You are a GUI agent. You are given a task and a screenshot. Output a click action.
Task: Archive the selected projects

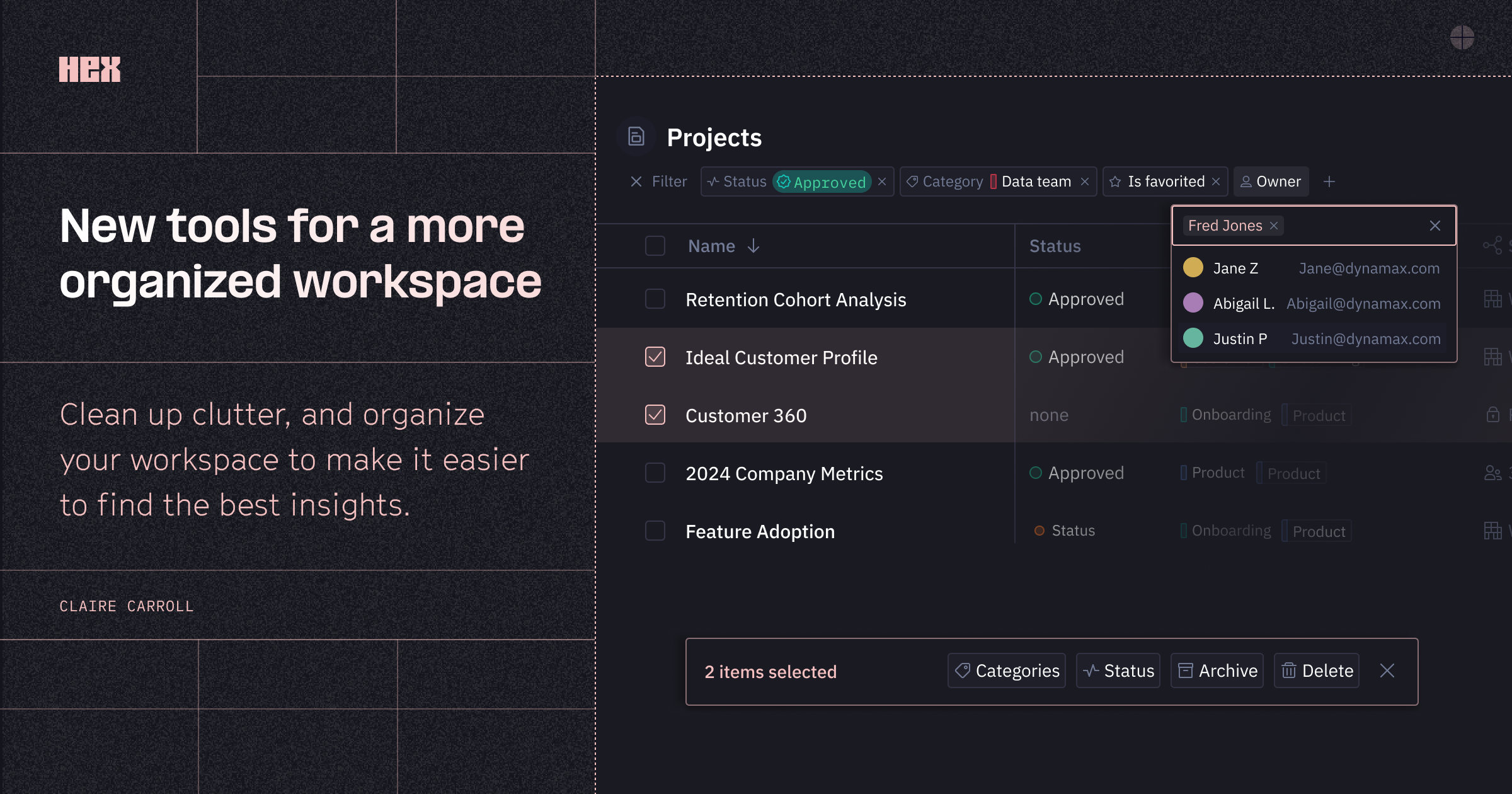(x=1217, y=670)
